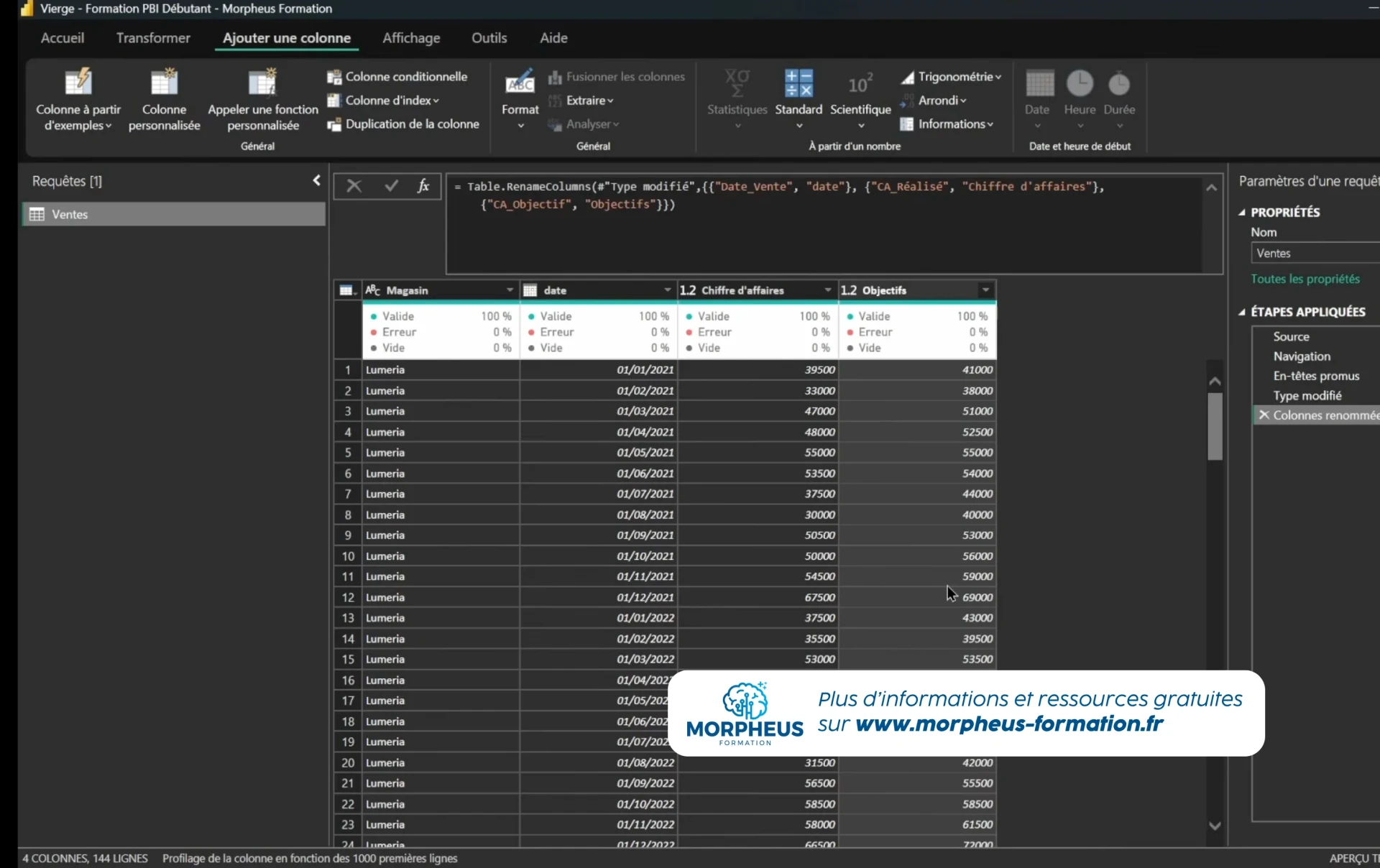
Task: Select Ajouter une colonne tab
Action: [x=287, y=38]
